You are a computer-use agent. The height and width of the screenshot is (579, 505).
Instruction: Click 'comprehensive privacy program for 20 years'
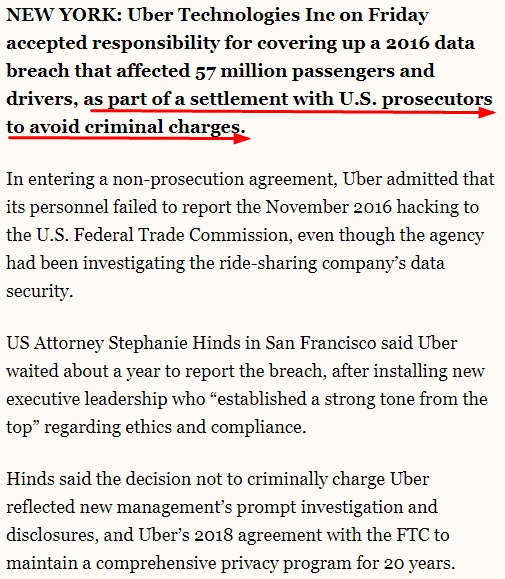pos(275,563)
